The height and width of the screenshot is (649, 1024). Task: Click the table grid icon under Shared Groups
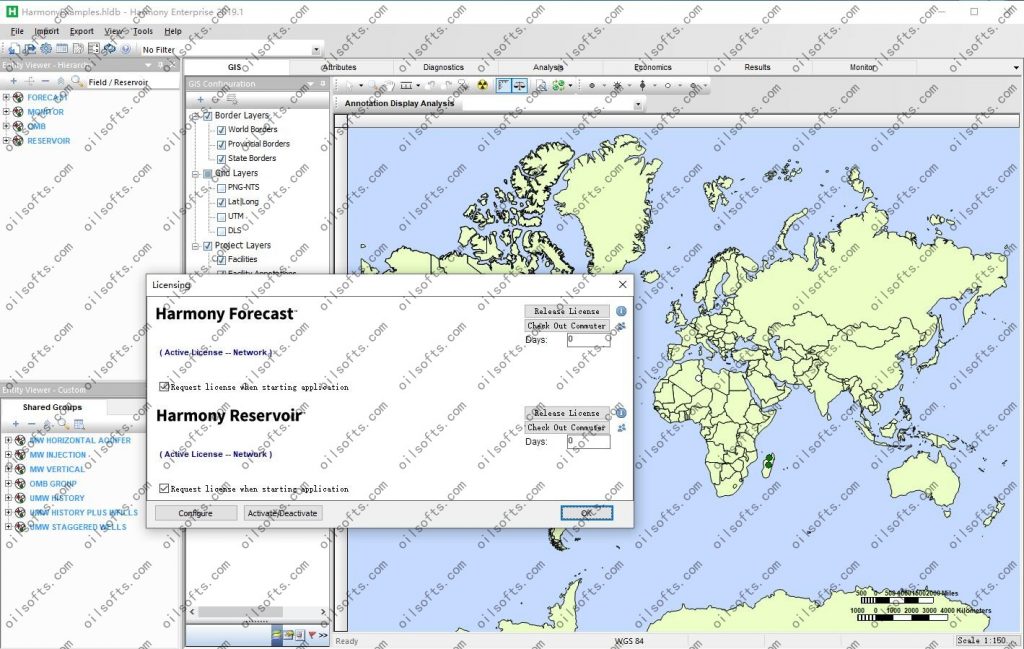pyautogui.click(x=79, y=424)
